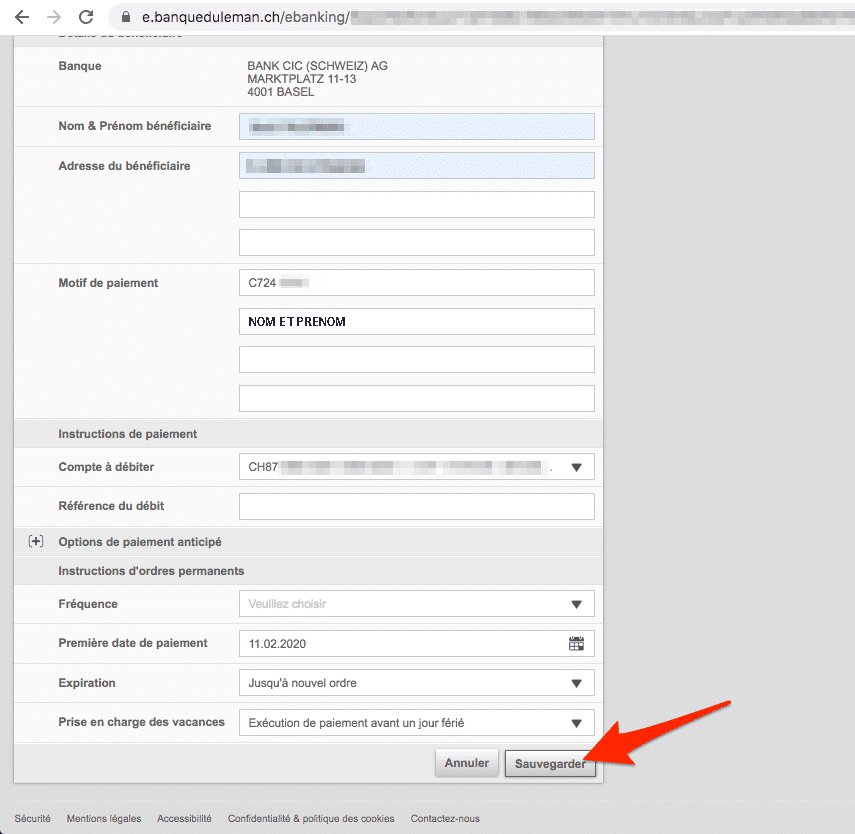Click the browser forward arrow
855x834 pixels.
click(54, 17)
